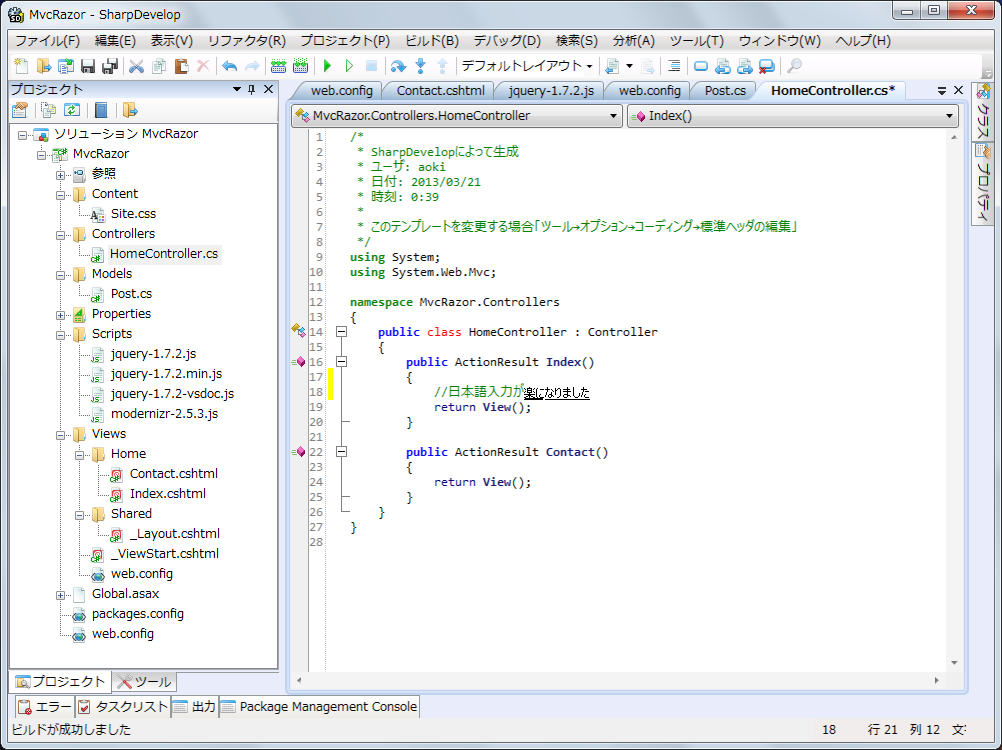Screen dimensions: 1002x750
Task: Click the Paste icon in the toolbar
Action: pos(179,65)
